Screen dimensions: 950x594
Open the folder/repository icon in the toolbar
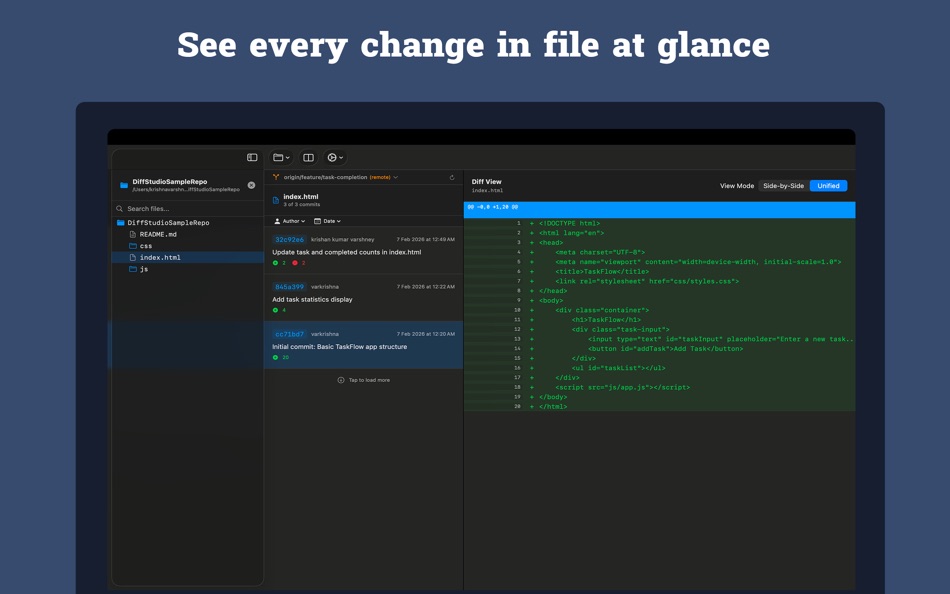(278, 158)
